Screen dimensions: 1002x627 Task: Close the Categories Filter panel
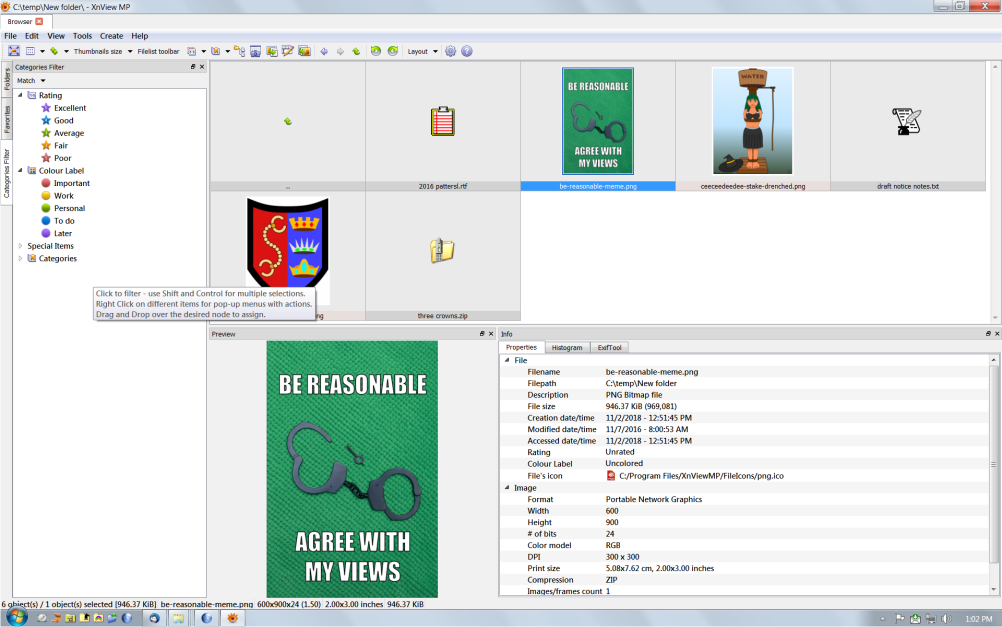click(202, 67)
